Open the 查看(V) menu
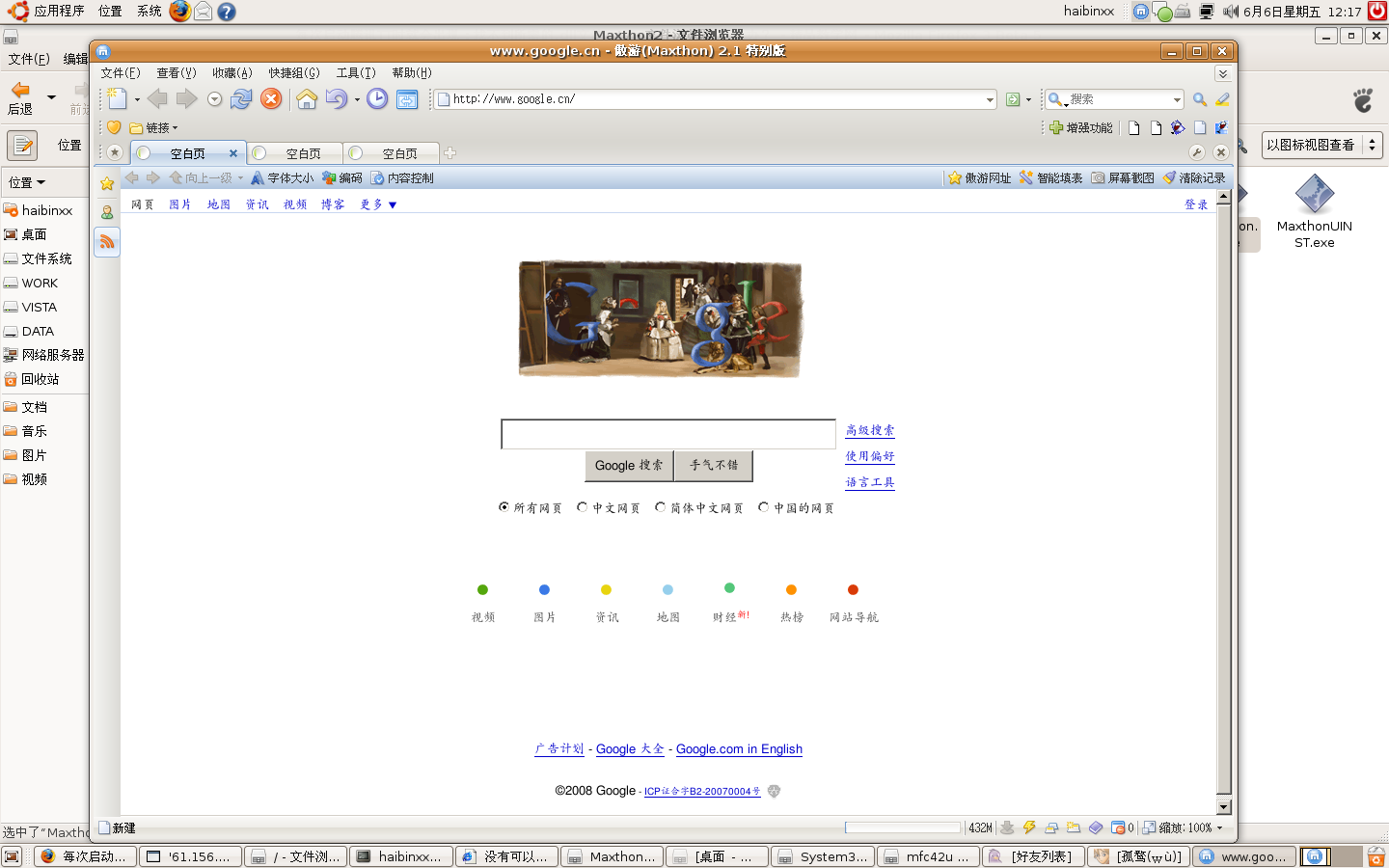This screenshot has width=1389, height=868. [177, 73]
